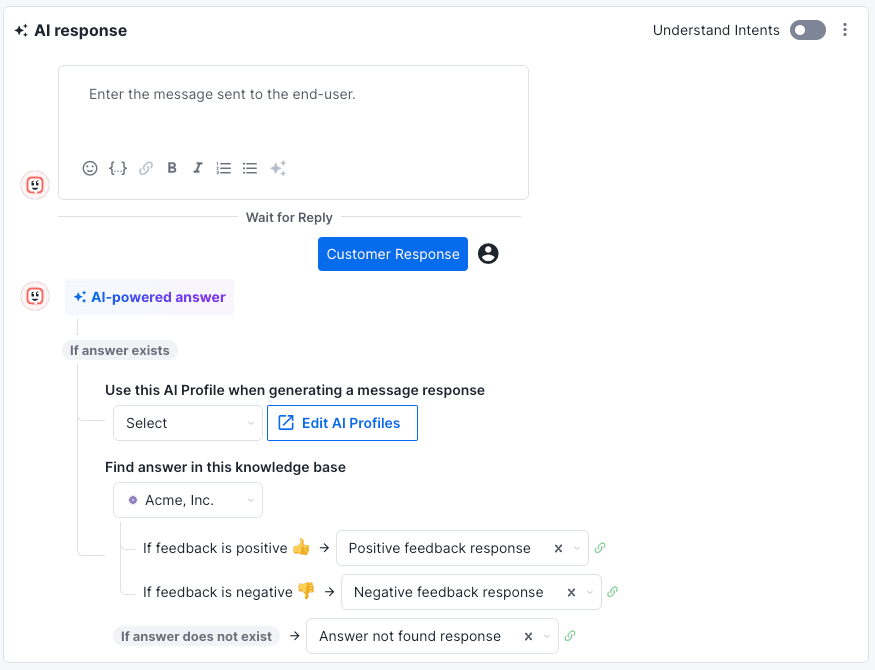Image resolution: width=875 pixels, height=670 pixels.
Task: Open the three-dot menu near Understand Intents
Action: coord(845,30)
